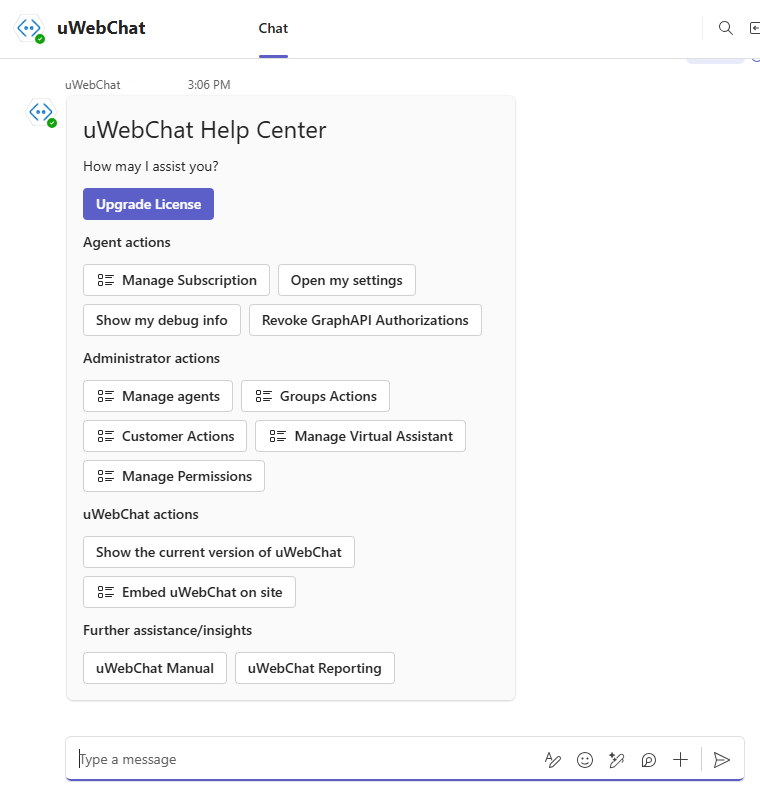760x794 pixels.
Task: Open Customer Actions list
Action: coord(165,436)
